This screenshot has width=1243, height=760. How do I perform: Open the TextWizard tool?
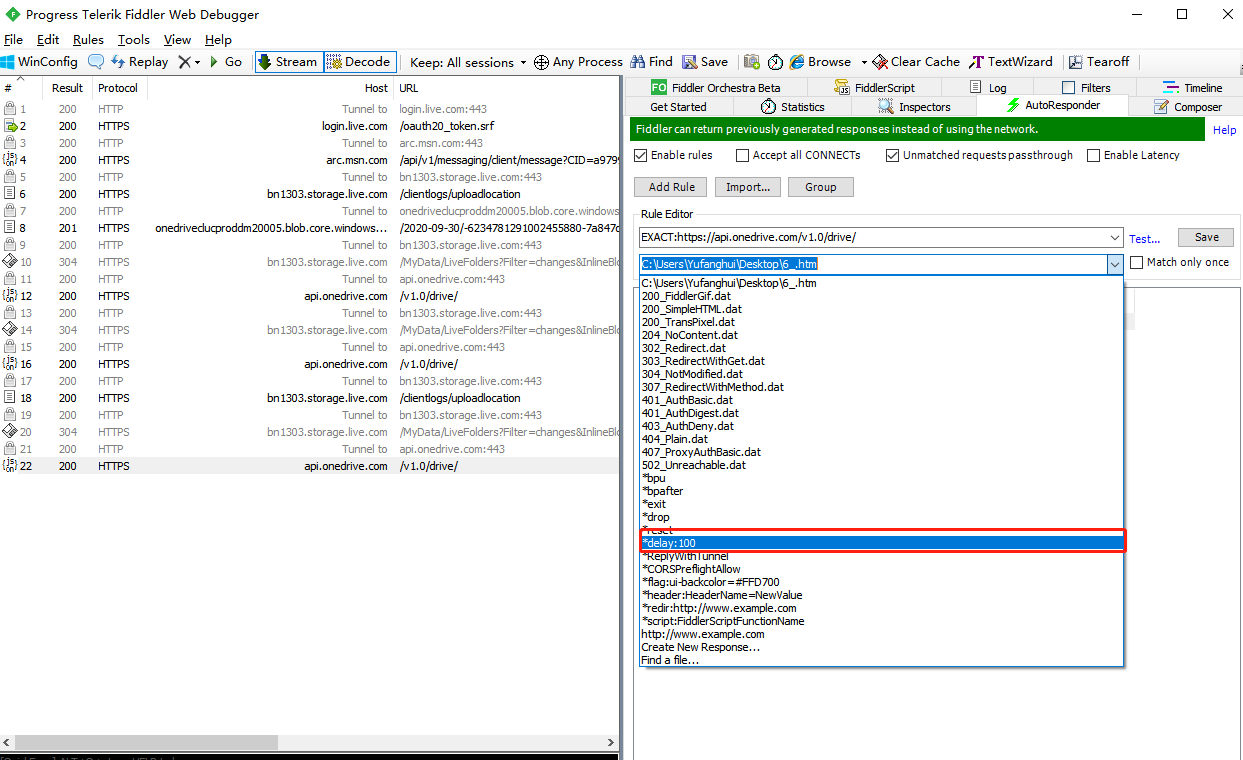pos(1011,62)
